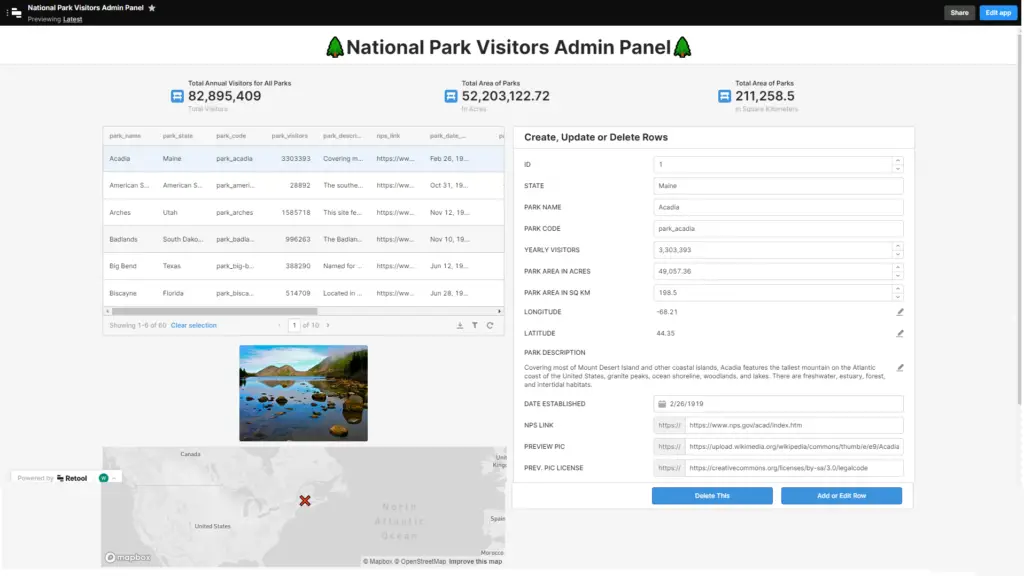The height and width of the screenshot is (576, 1024).
Task: Select the Acadia row in the table
Action: 304,159
